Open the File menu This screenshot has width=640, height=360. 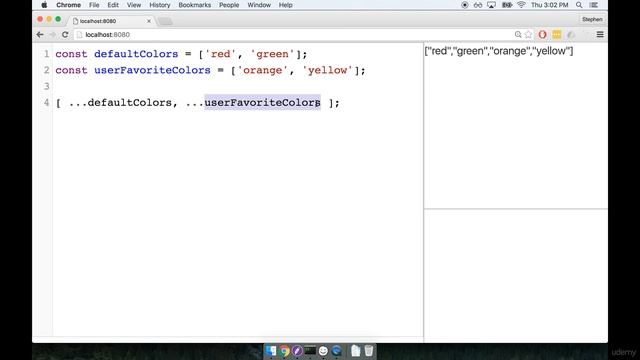tap(94, 5)
